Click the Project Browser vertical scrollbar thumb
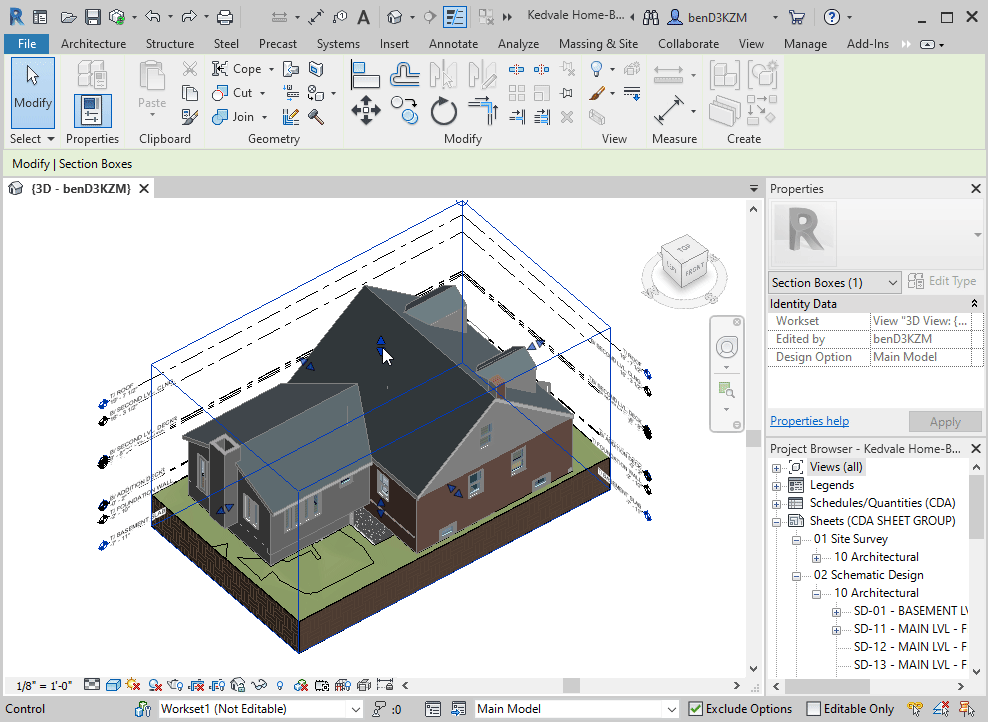 pos(975,508)
